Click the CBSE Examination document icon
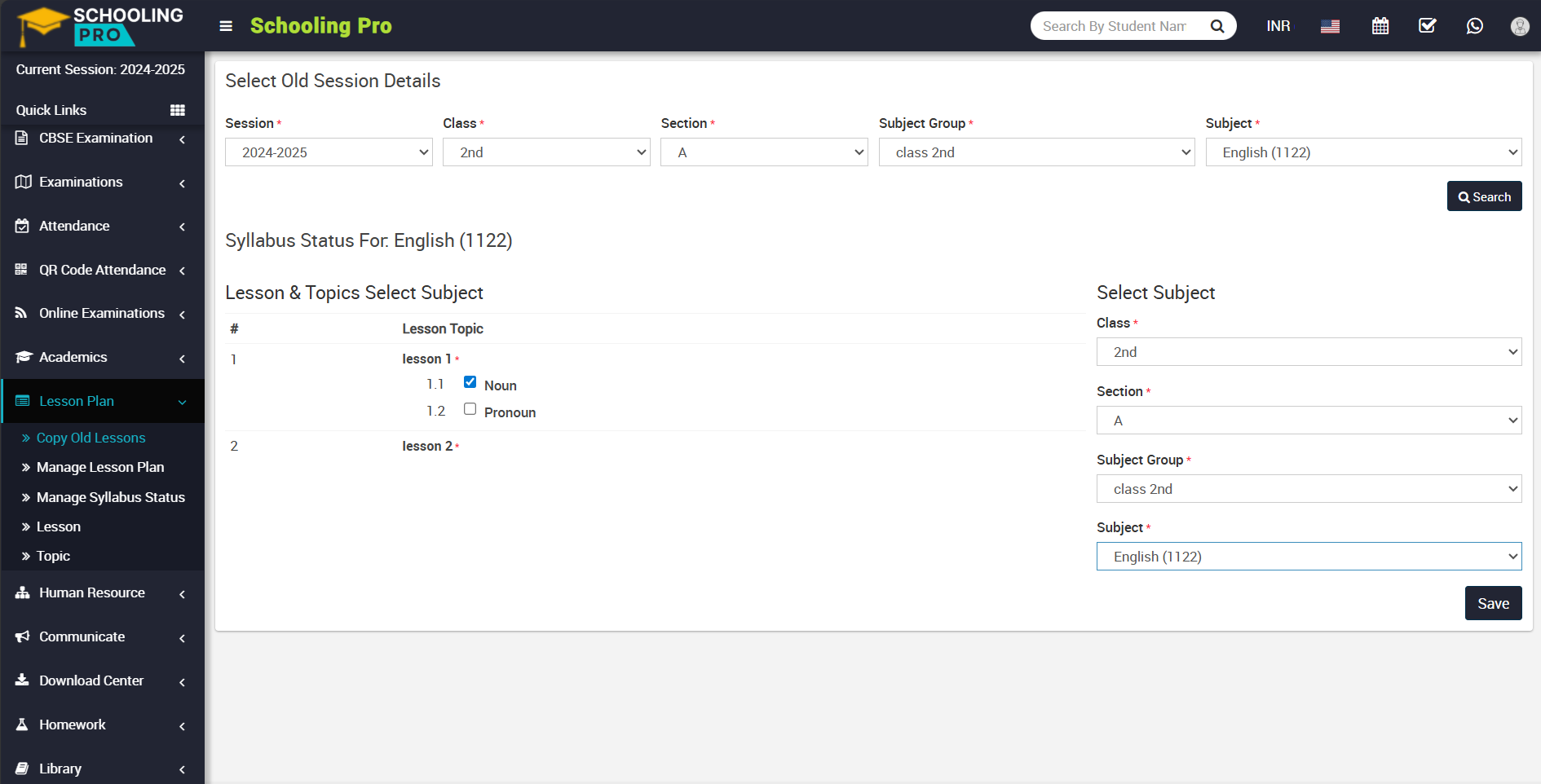This screenshot has height=784, width=1541. (22, 138)
